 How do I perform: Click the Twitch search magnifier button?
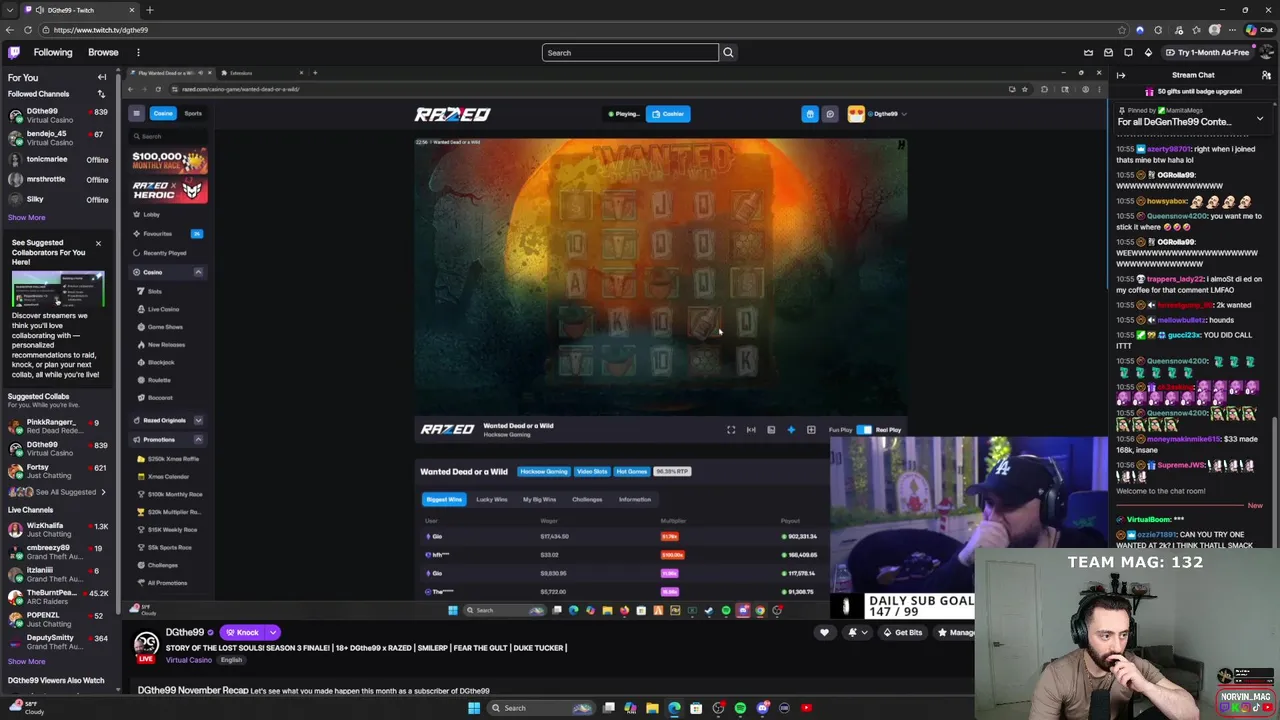click(728, 52)
